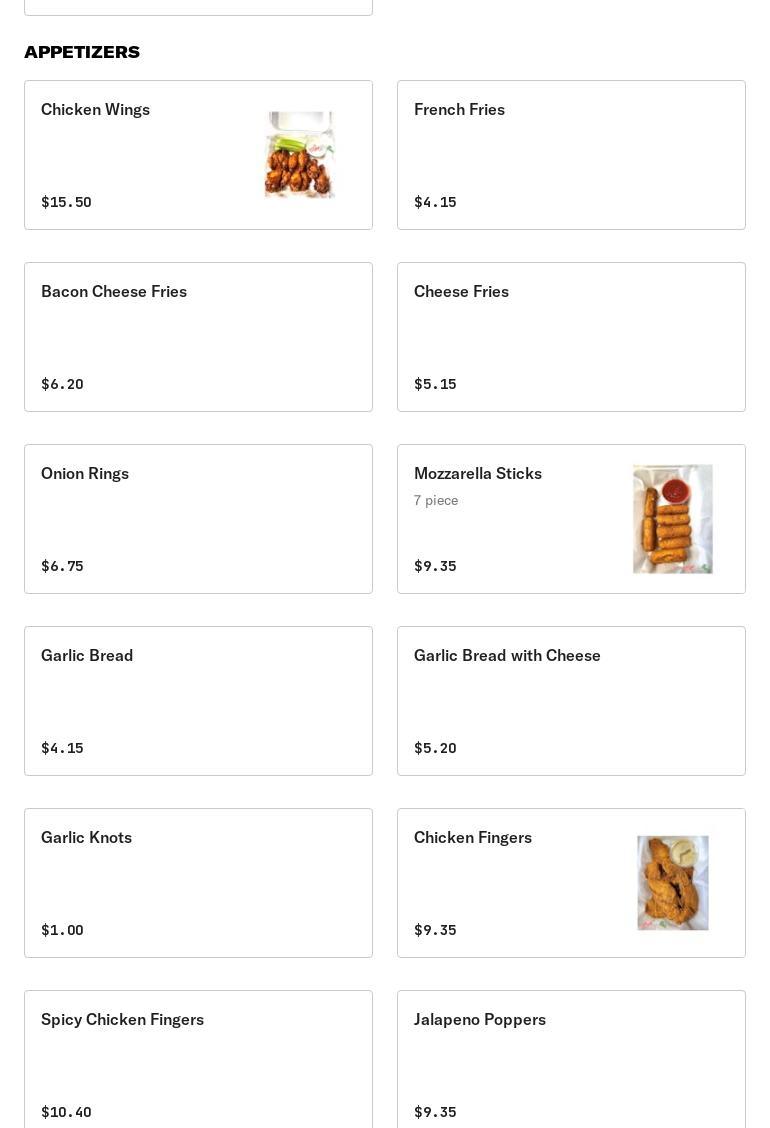The image size is (770, 1128).
Task: Click the Chicken Fingers item name
Action: (472, 837)
